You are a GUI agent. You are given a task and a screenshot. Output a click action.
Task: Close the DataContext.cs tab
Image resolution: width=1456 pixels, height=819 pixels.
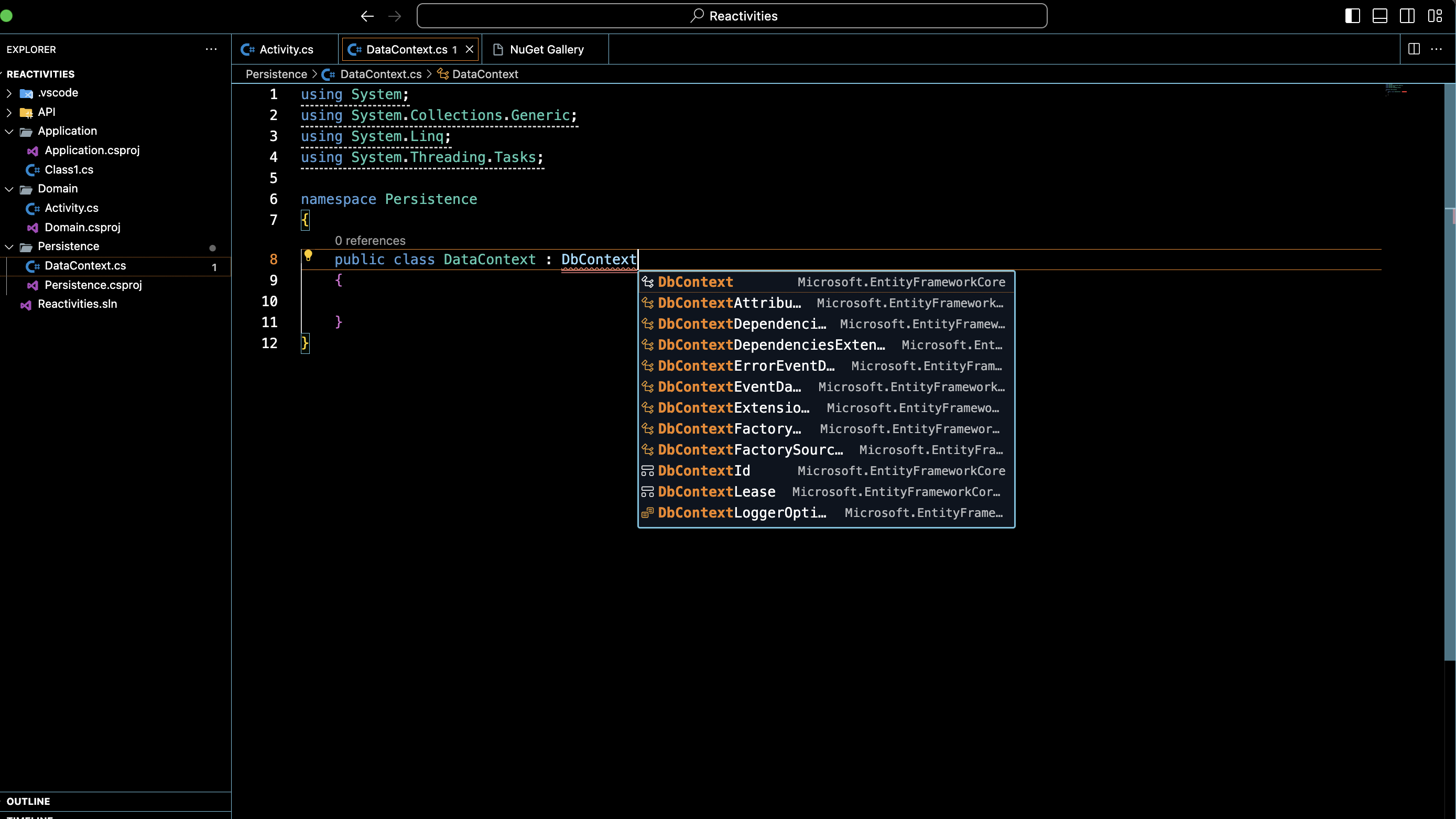(x=469, y=49)
